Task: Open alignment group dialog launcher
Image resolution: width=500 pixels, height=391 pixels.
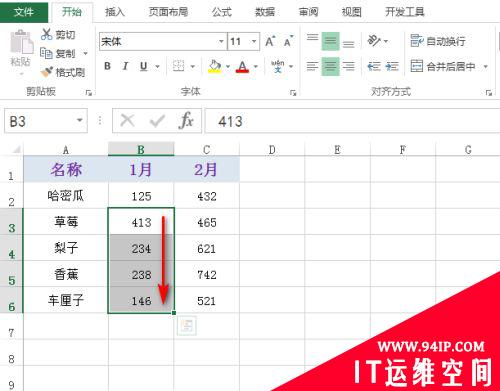Action: (489, 93)
